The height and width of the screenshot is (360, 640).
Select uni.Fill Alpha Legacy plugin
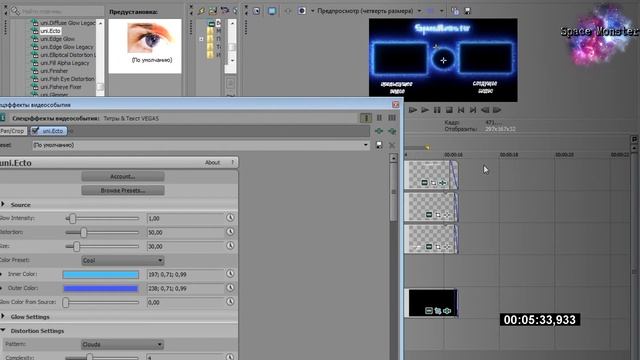[64, 63]
